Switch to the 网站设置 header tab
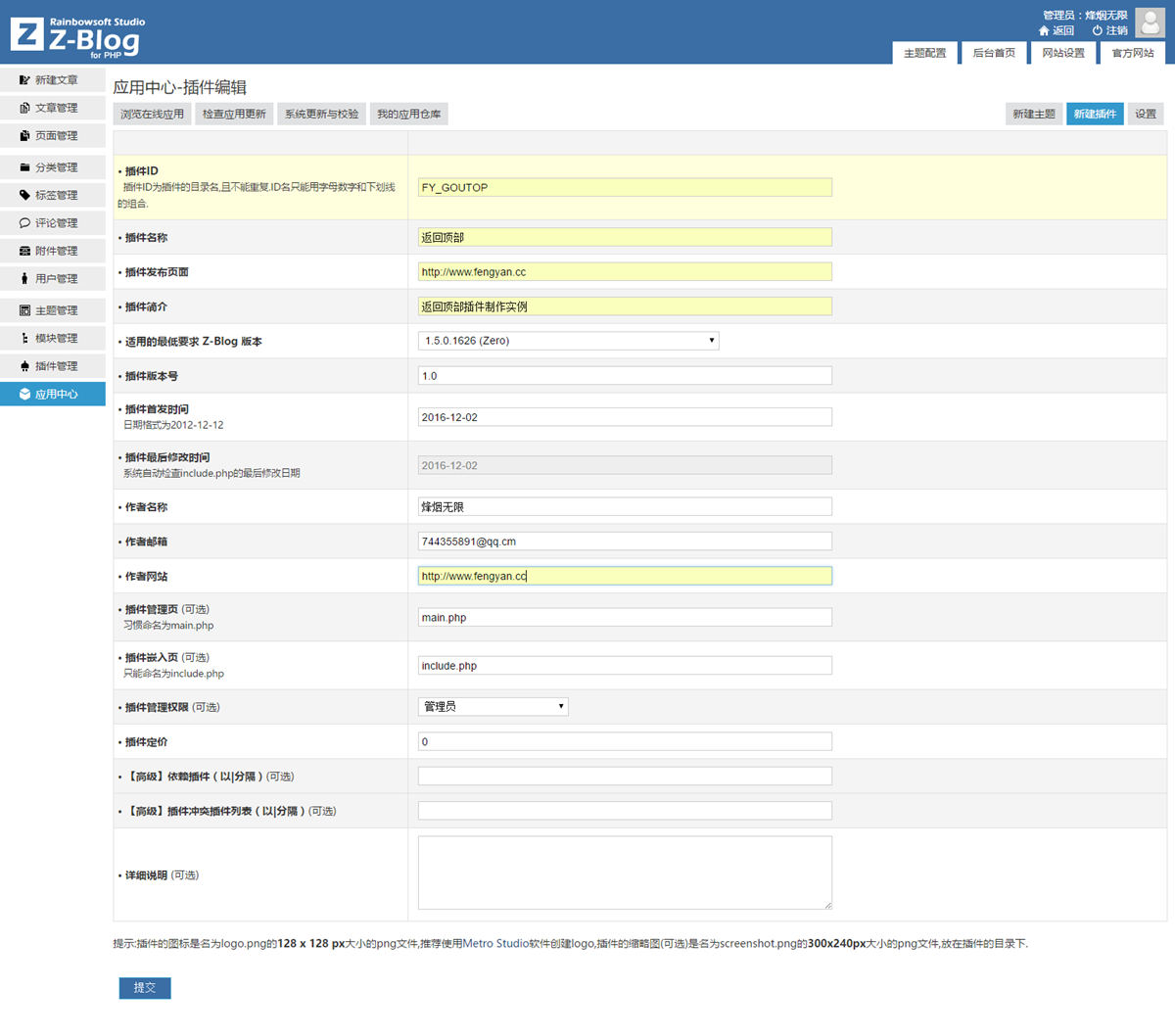The width and height of the screenshot is (1175, 1036). 1062,53
